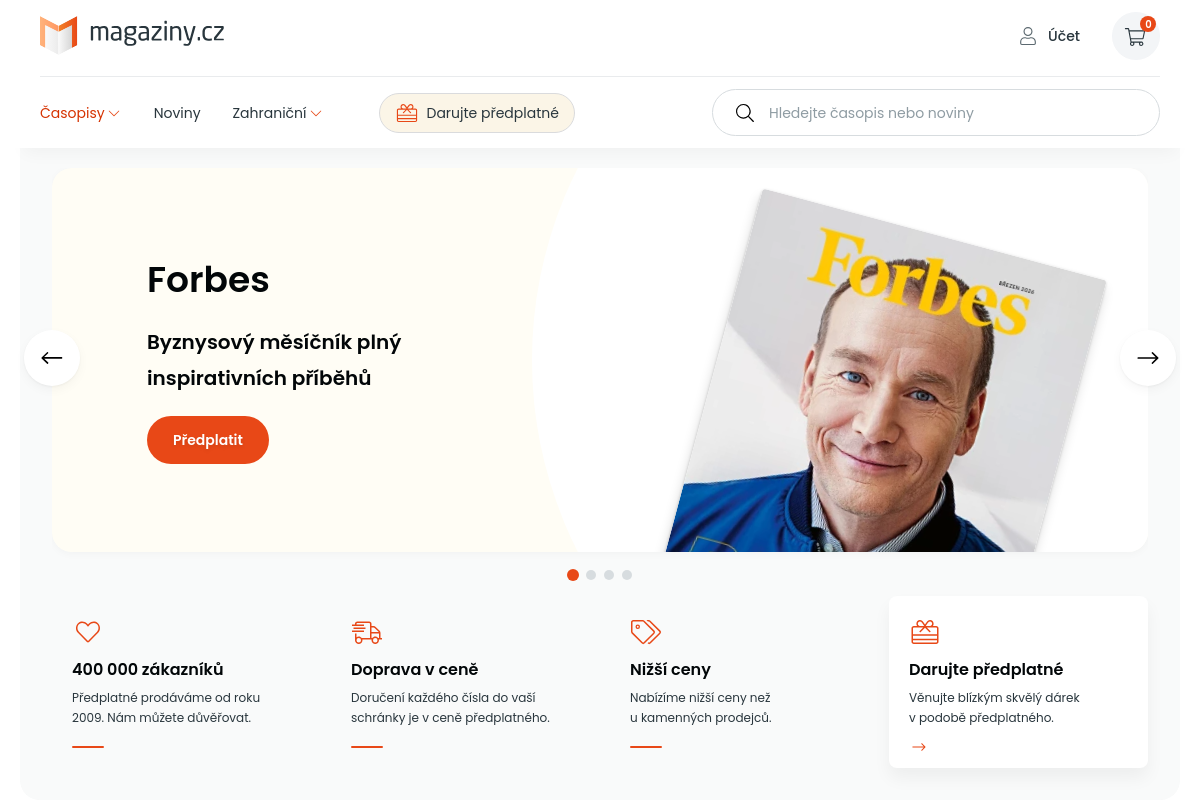1200x800 pixels.
Task: Click the Darujte předplatné pill button
Action: (477, 113)
